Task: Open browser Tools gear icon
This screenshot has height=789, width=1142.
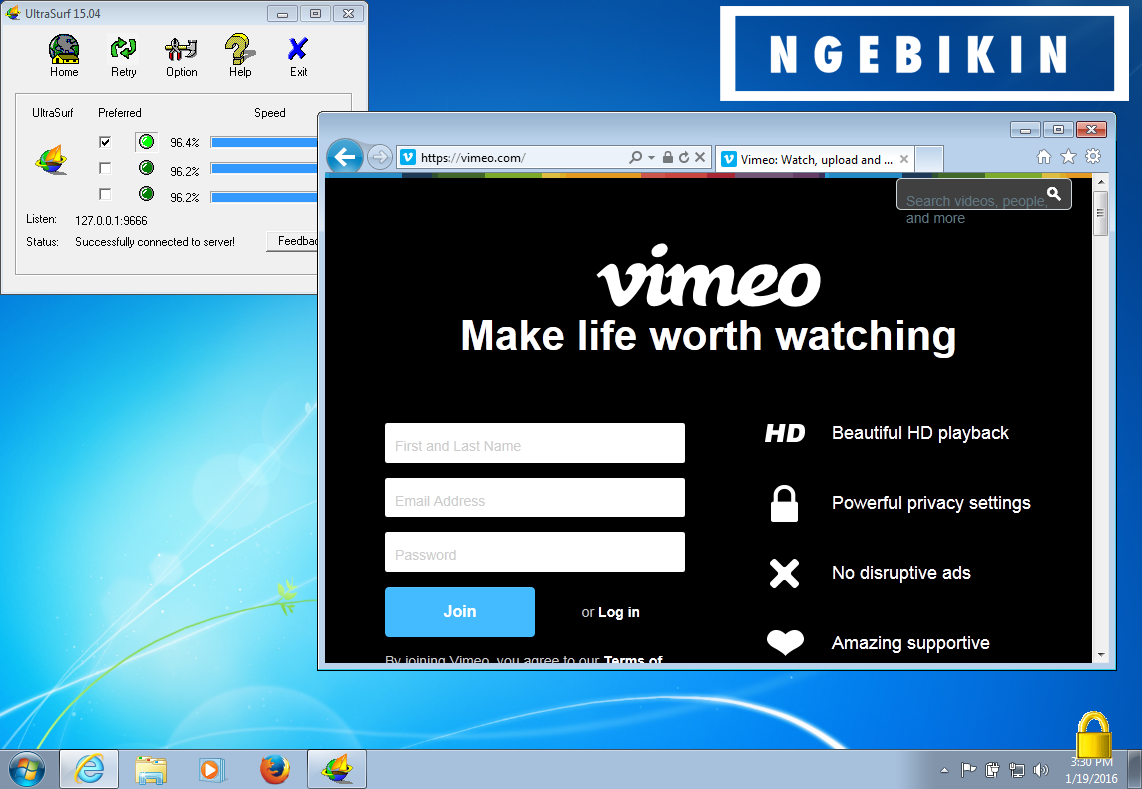Action: point(1093,157)
